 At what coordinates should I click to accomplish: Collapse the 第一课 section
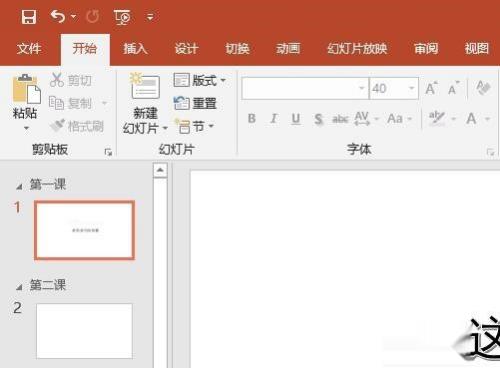[x=19, y=187]
